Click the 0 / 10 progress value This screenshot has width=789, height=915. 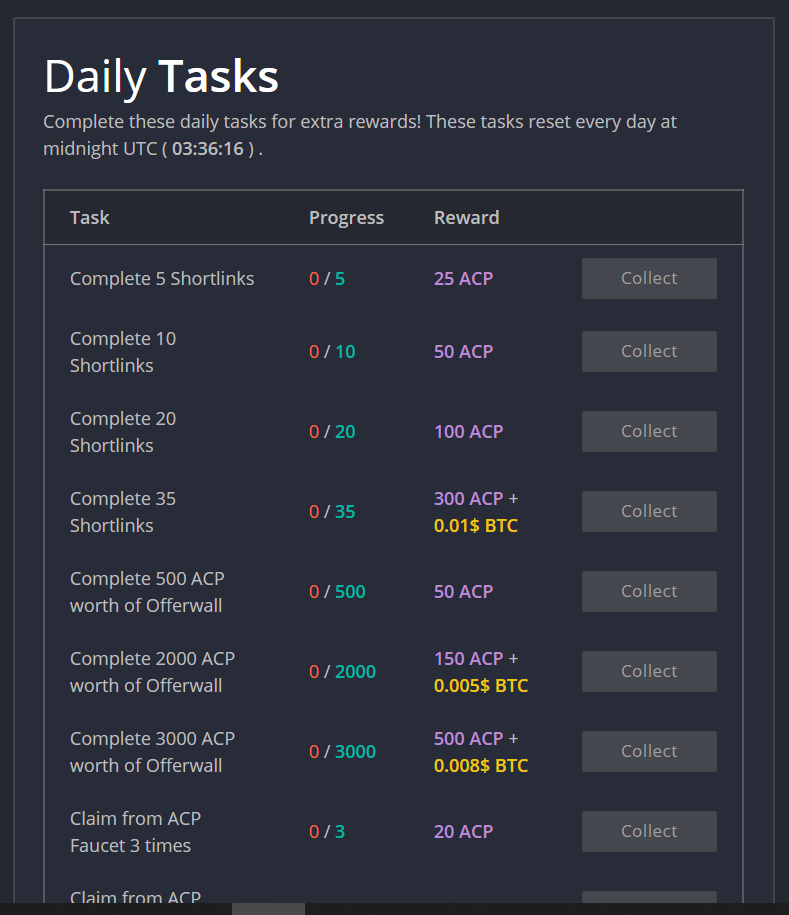(x=332, y=352)
